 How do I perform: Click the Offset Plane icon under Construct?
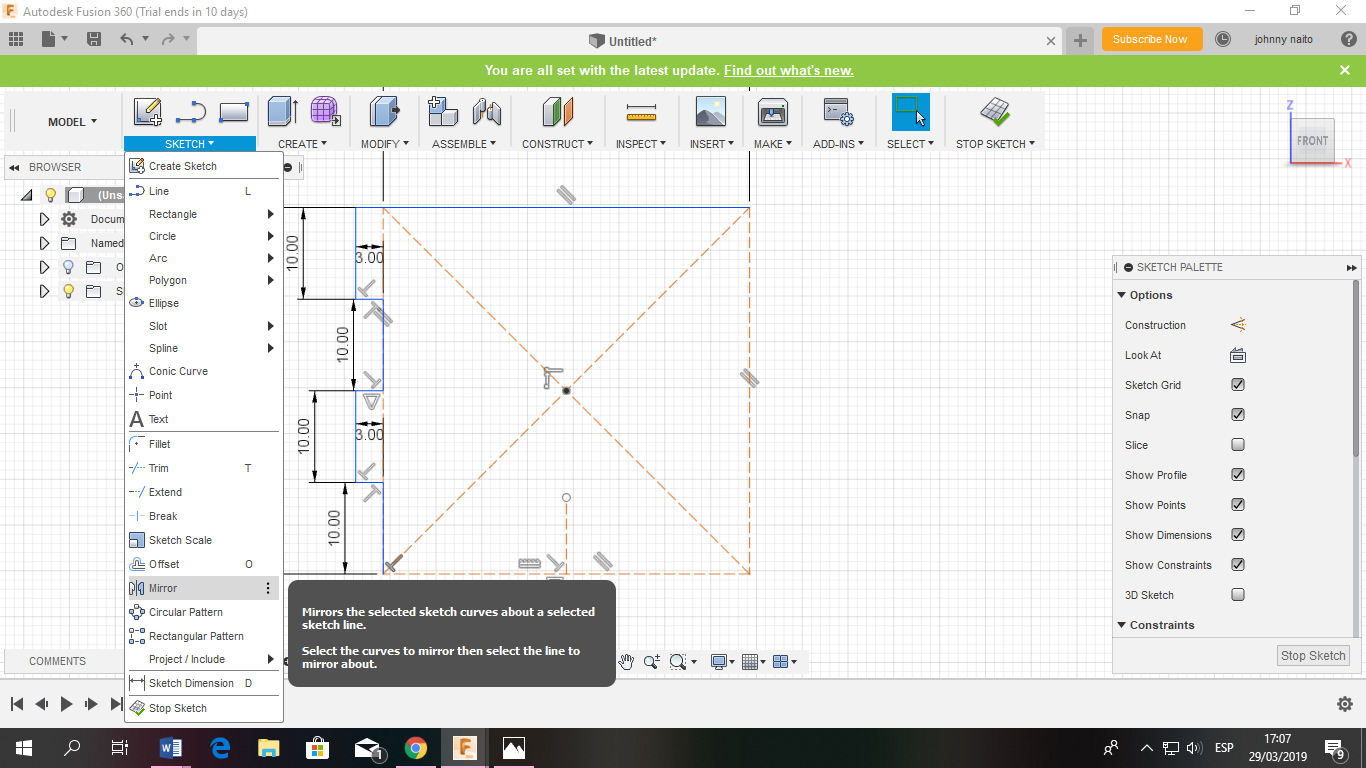557,112
